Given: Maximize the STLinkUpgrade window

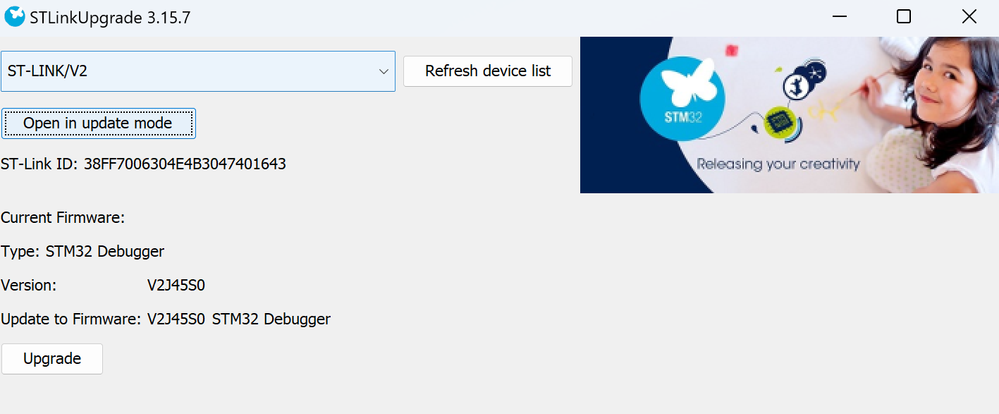Looking at the screenshot, I should [903, 16].
